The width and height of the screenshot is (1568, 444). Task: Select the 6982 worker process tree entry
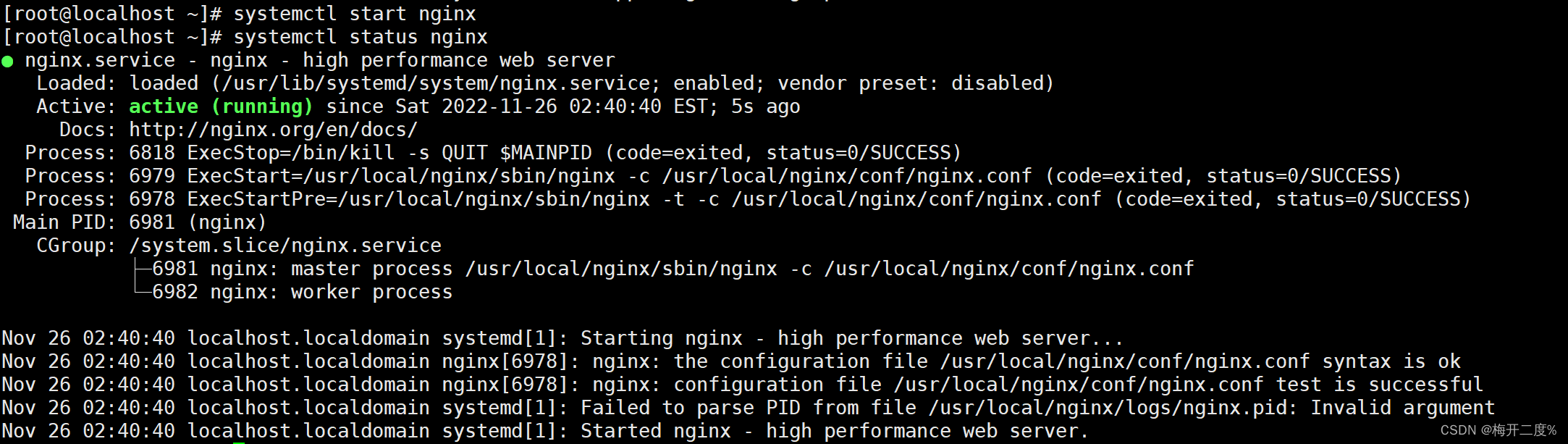302,292
